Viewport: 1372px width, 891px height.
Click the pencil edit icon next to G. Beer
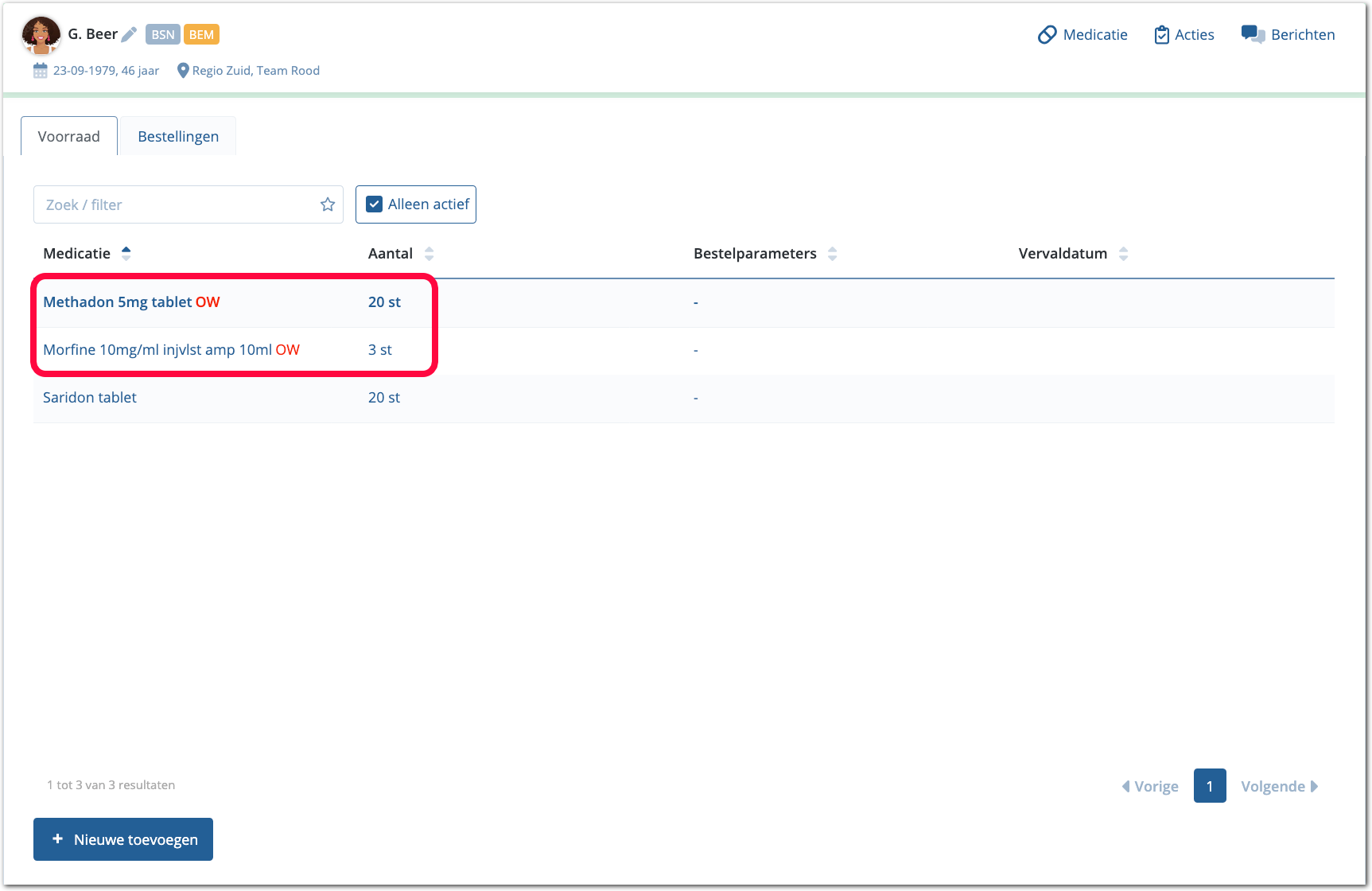[129, 34]
